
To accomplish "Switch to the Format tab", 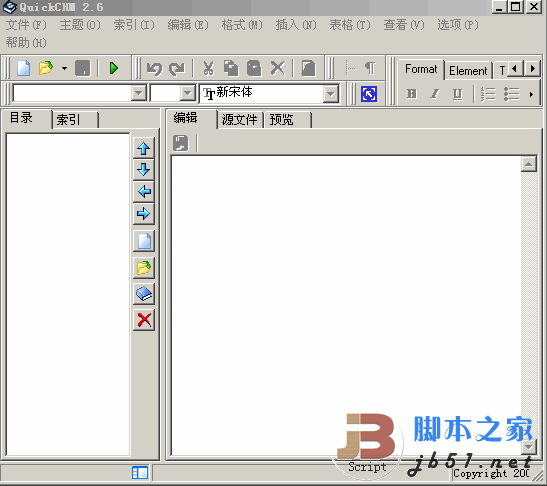I will [x=421, y=69].
